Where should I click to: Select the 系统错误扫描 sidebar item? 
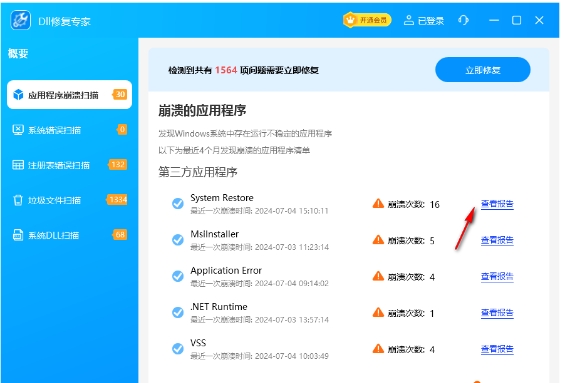[x=69, y=130]
